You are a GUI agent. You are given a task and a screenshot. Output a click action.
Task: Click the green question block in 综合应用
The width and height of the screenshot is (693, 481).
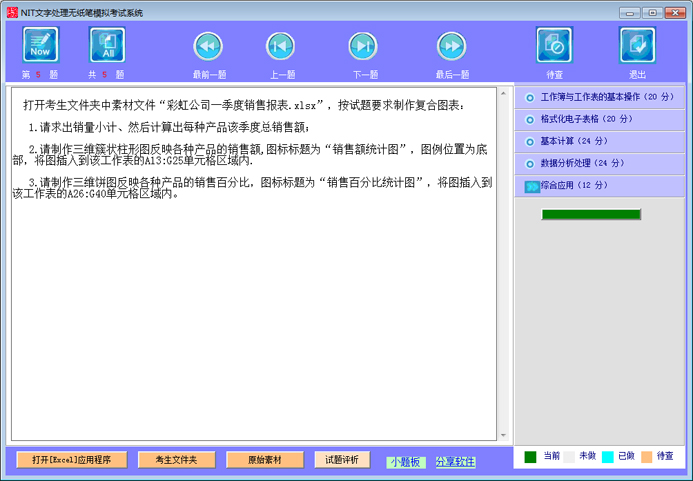click(x=591, y=214)
